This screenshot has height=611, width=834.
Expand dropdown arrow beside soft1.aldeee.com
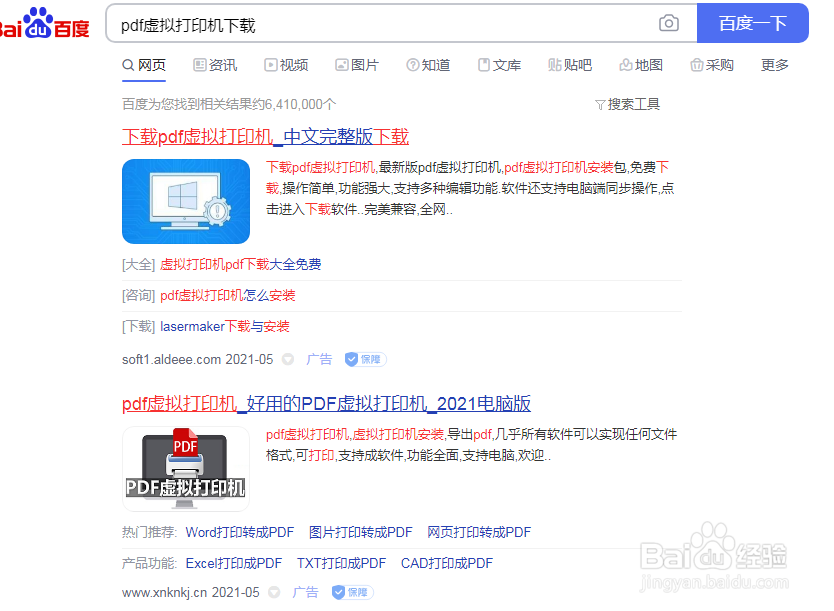click(x=288, y=360)
